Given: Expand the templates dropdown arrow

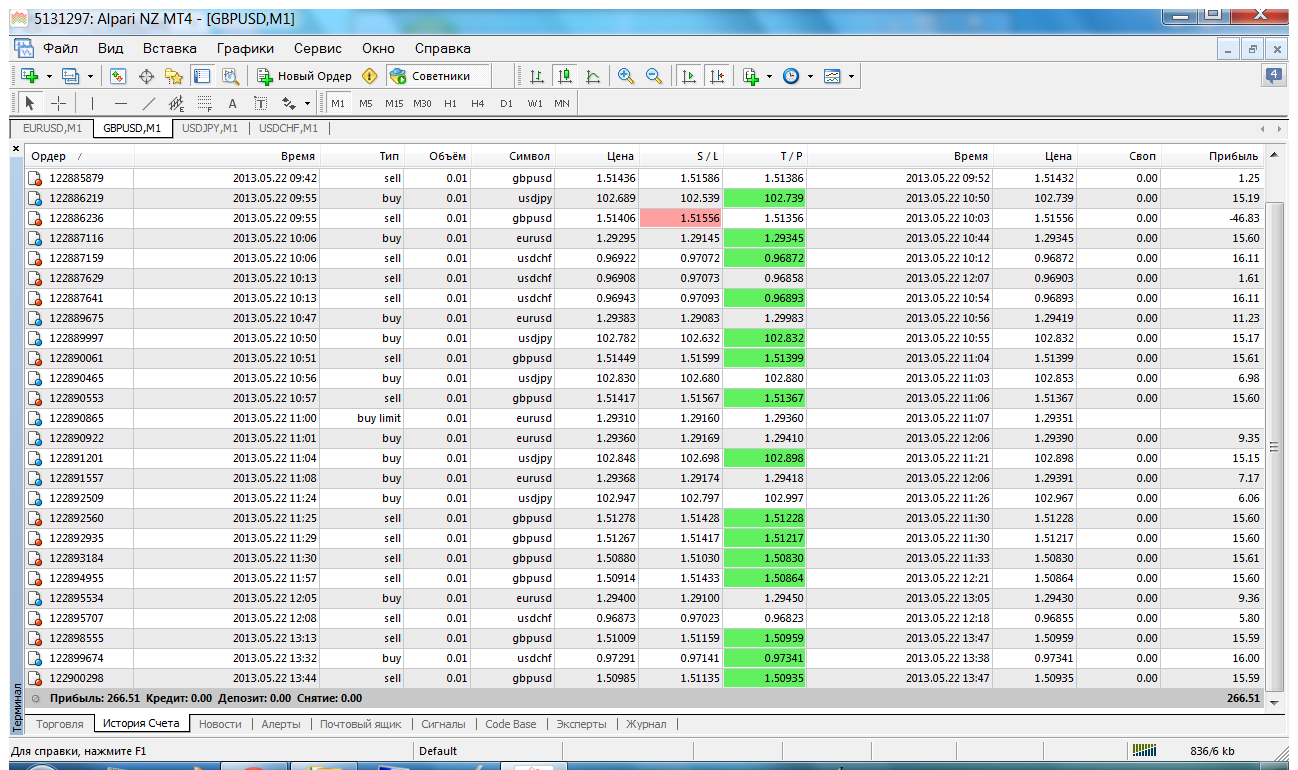Looking at the screenshot, I should (x=851, y=76).
